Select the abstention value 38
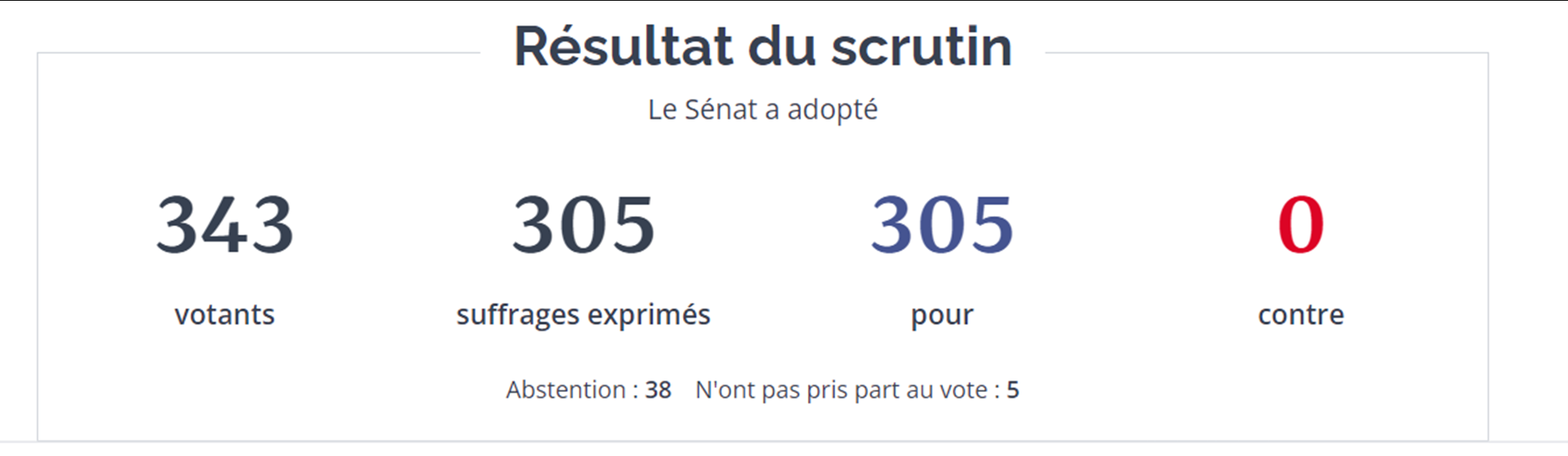 [658, 390]
